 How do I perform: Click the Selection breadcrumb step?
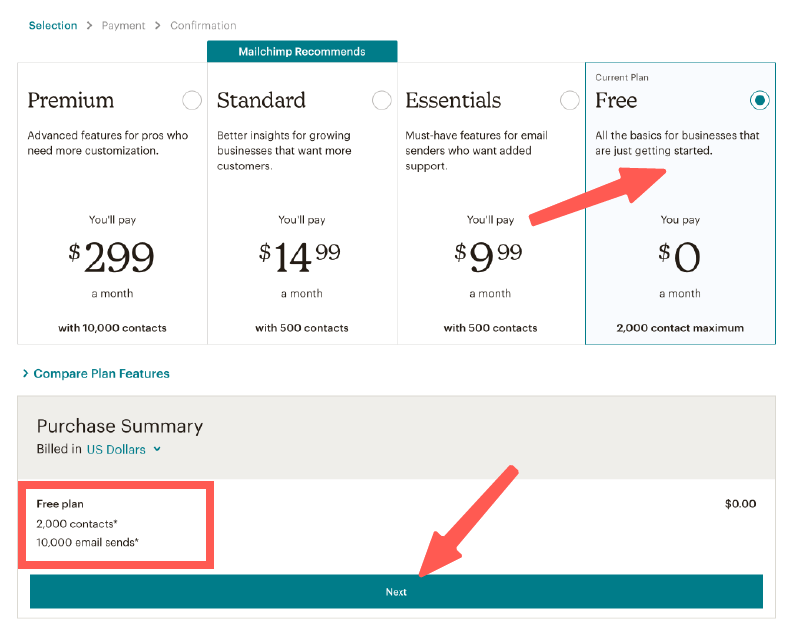click(53, 25)
